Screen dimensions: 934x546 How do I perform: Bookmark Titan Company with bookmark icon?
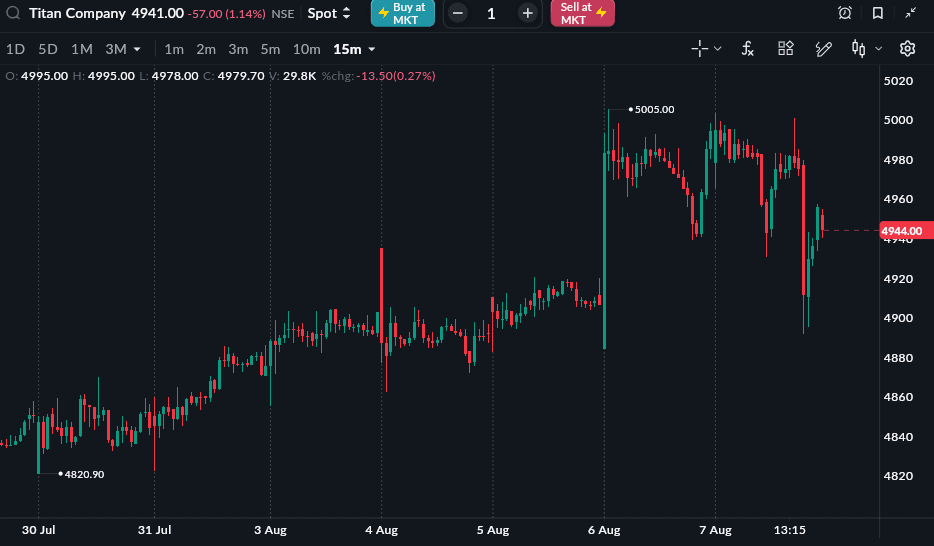click(x=877, y=13)
